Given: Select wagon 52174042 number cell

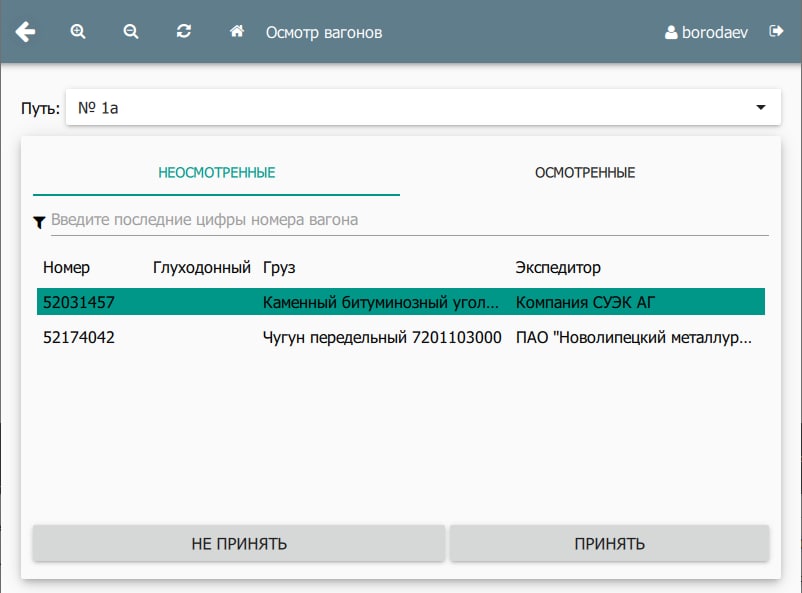Looking at the screenshot, I should (x=79, y=337).
